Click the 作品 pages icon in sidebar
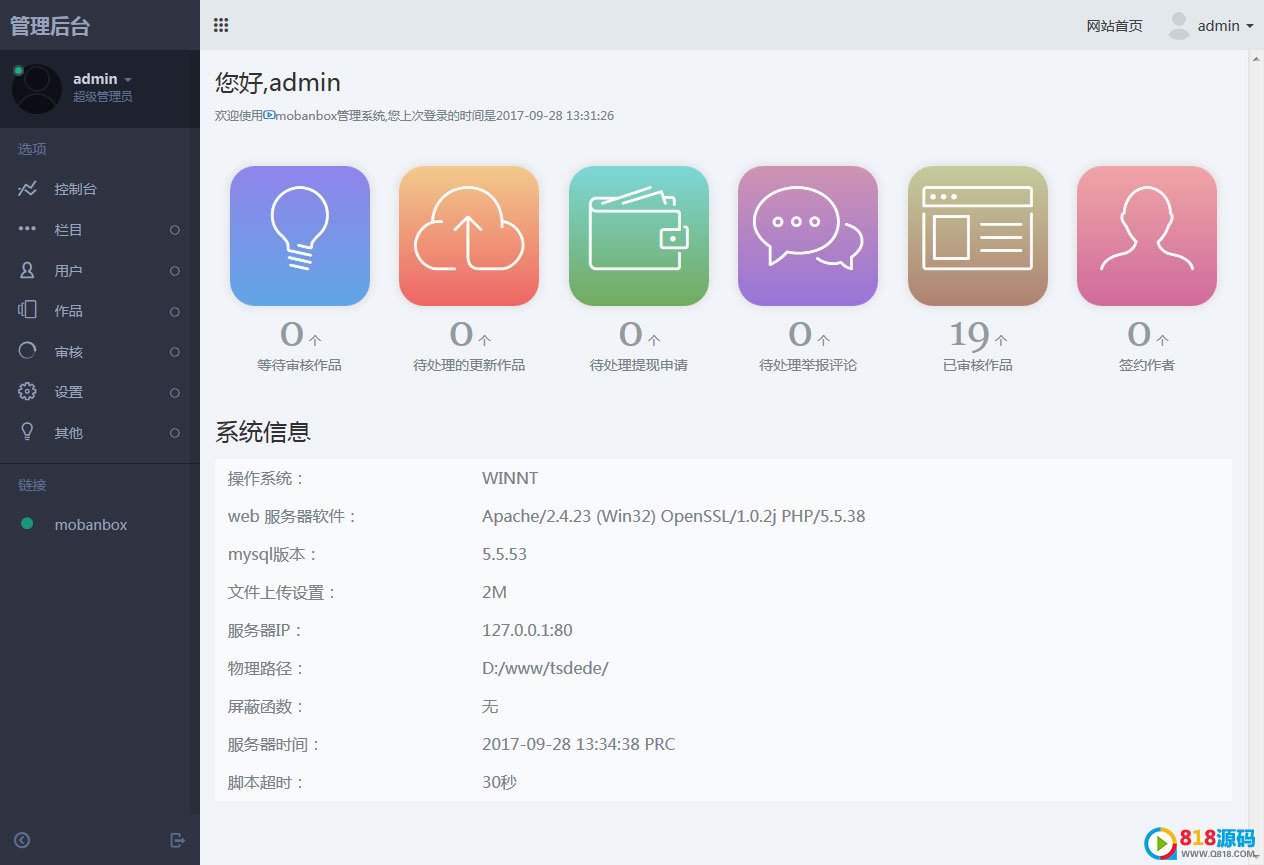This screenshot has width=1264, height=865. 28,310
